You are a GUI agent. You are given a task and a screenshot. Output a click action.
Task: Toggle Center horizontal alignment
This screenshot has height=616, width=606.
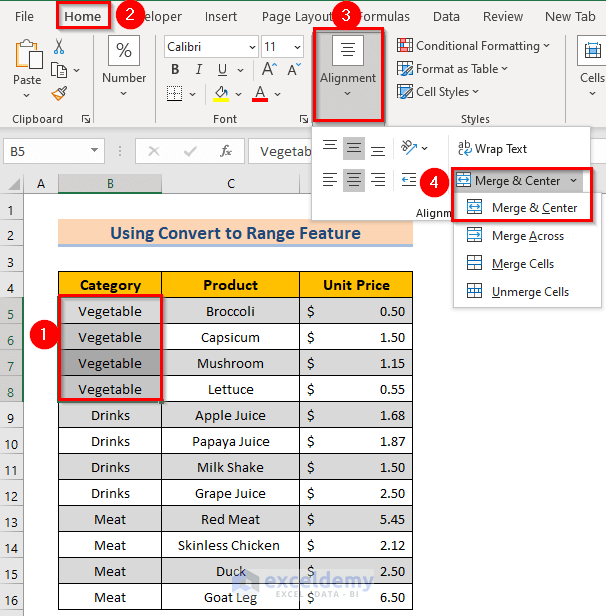354,180
